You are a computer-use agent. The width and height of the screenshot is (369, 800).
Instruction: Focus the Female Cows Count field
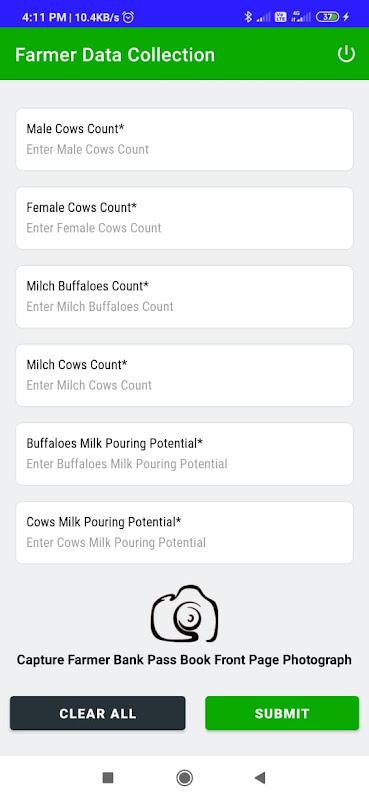[184, 218]
